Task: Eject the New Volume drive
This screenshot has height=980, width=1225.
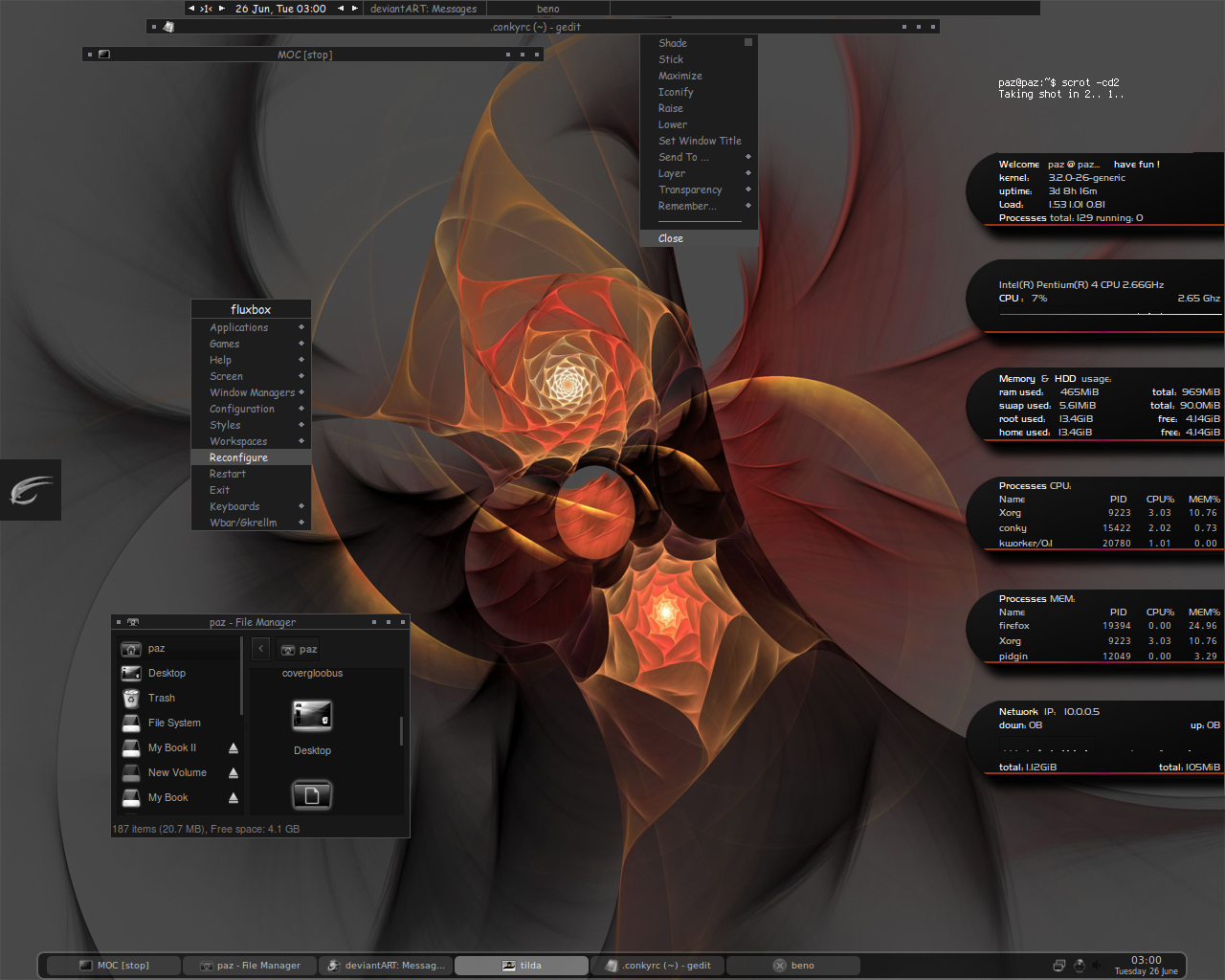Action: 234,773
